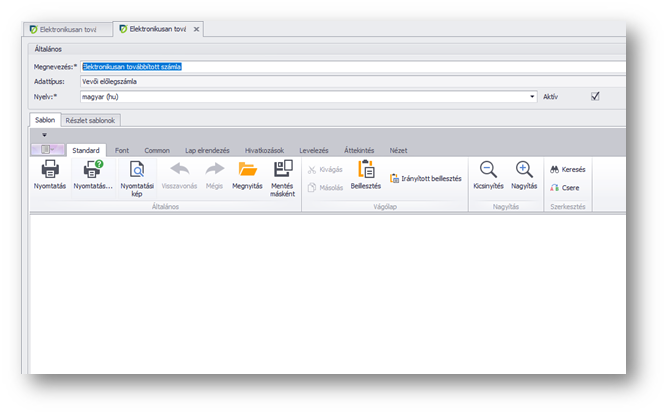The height and width of the screenshot is (416, 668).
Task: Open Irányított beillesztés paste special
Action: (x=425, y=178)
